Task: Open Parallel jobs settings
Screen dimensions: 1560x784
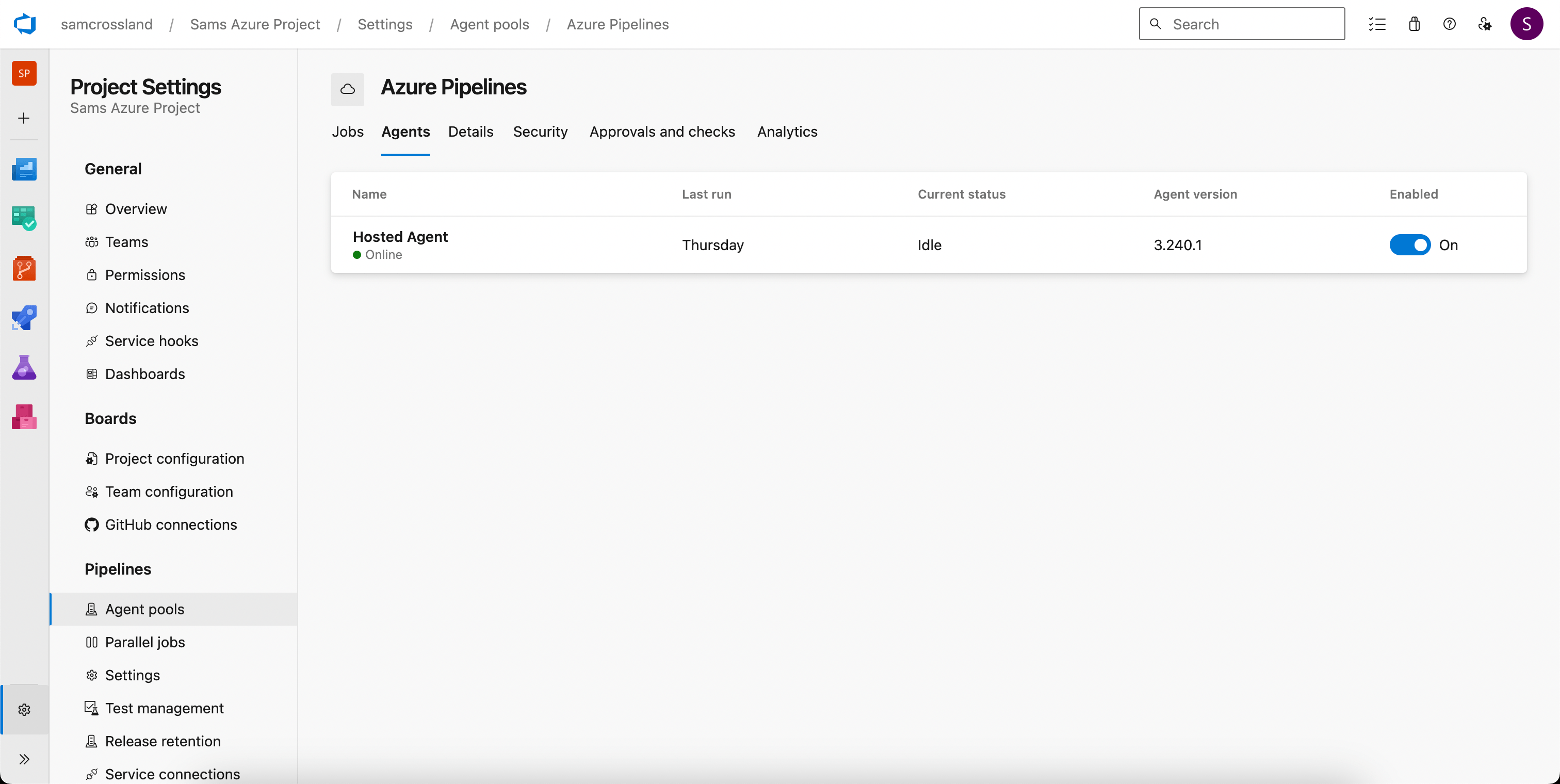Action: tap(145, 642)
